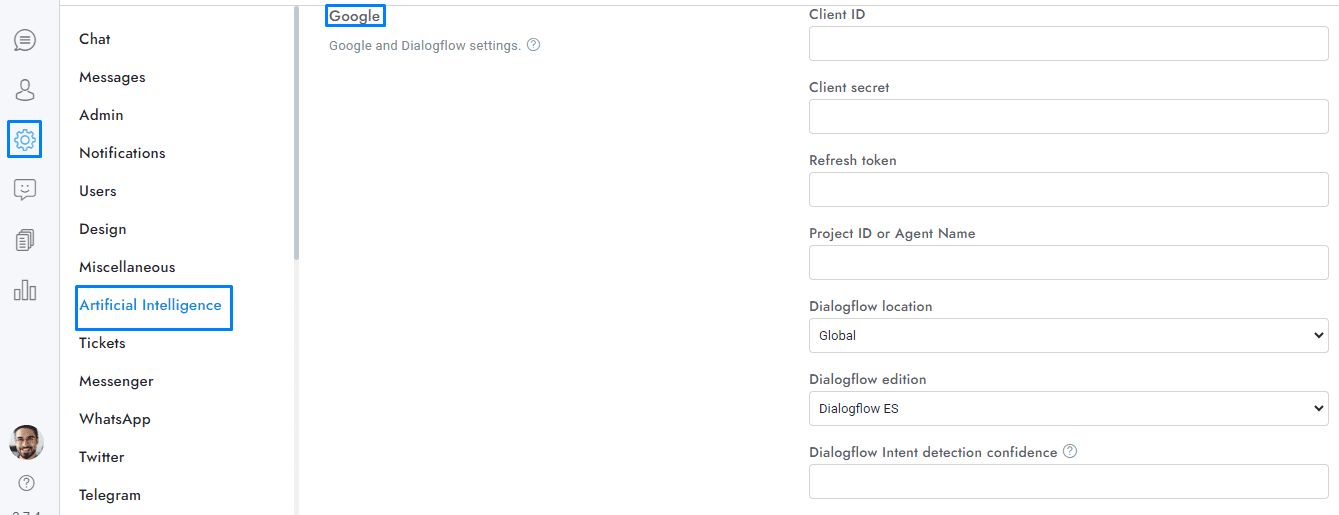Click into the Client ID field

click(x=1068, y=44)
